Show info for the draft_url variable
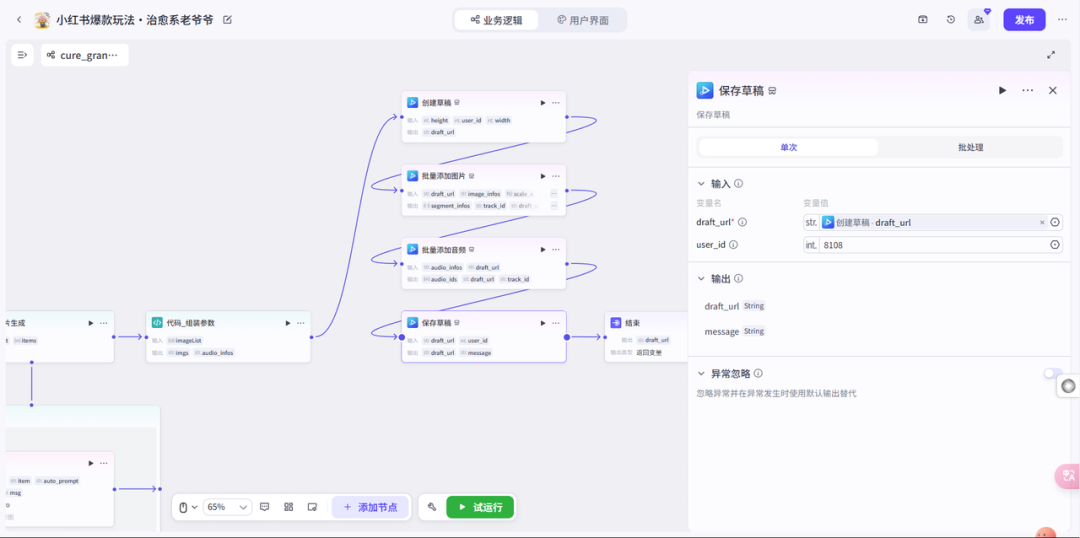Screen dimensions: 1080x538 (x=742, y=223)
